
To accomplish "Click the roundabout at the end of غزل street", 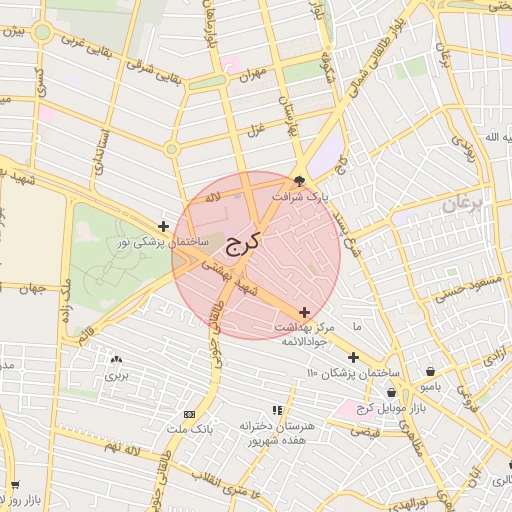I will (171, 149).
